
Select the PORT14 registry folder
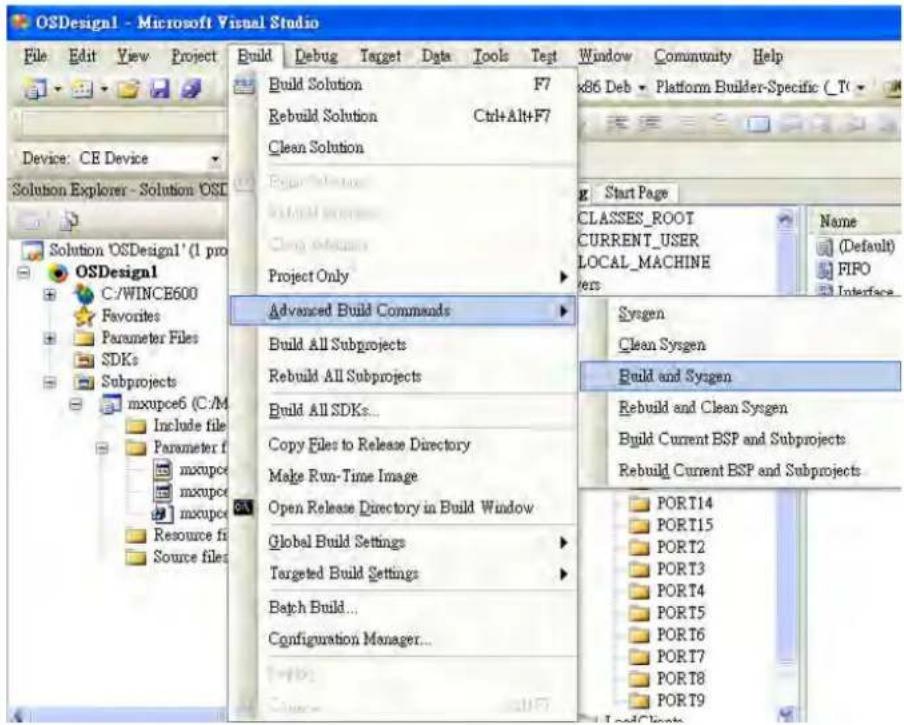click(684, 504)
